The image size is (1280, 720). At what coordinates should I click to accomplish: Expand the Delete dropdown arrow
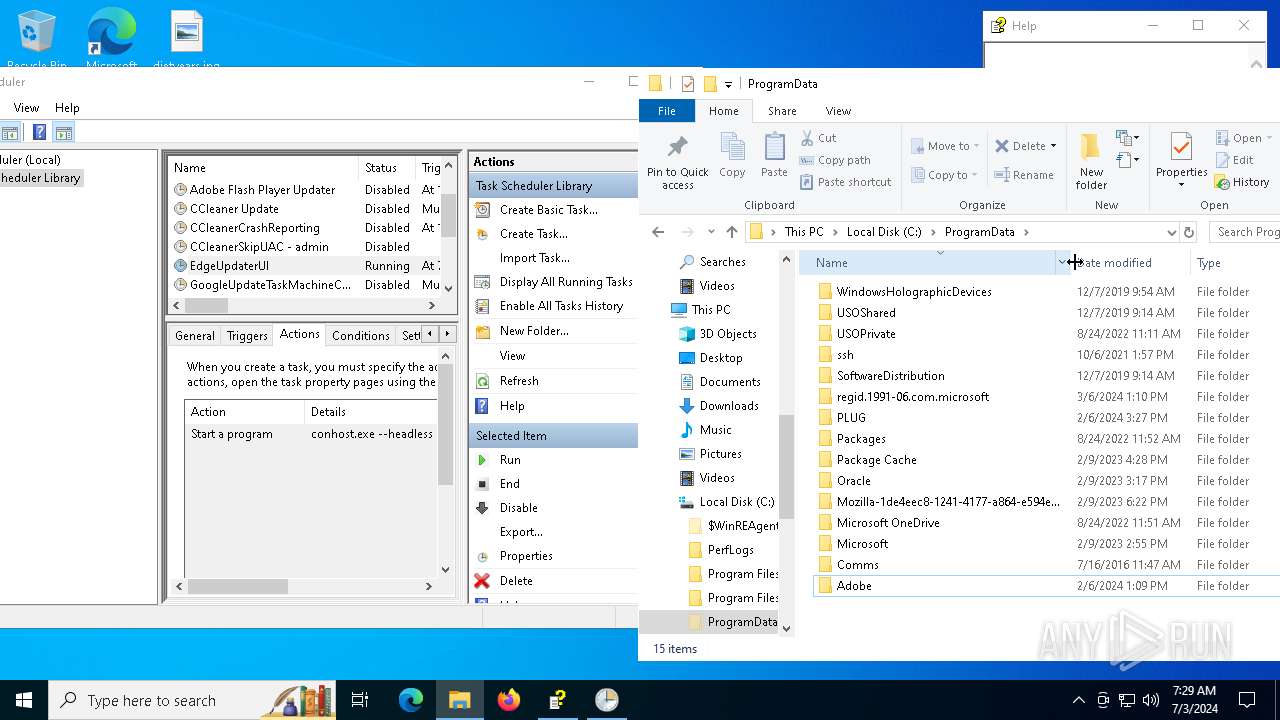click(x=1053, y=146)
